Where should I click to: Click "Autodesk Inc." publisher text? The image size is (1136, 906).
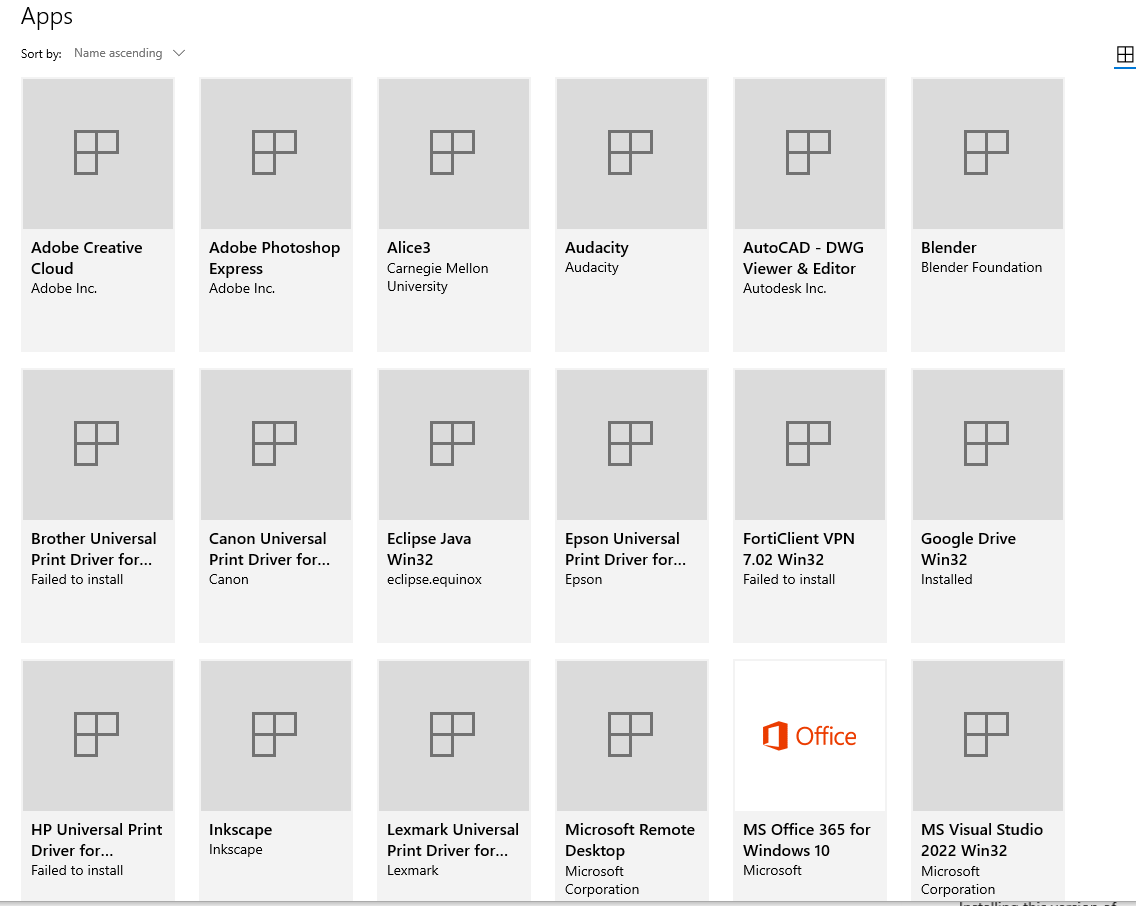coord(785,288)
